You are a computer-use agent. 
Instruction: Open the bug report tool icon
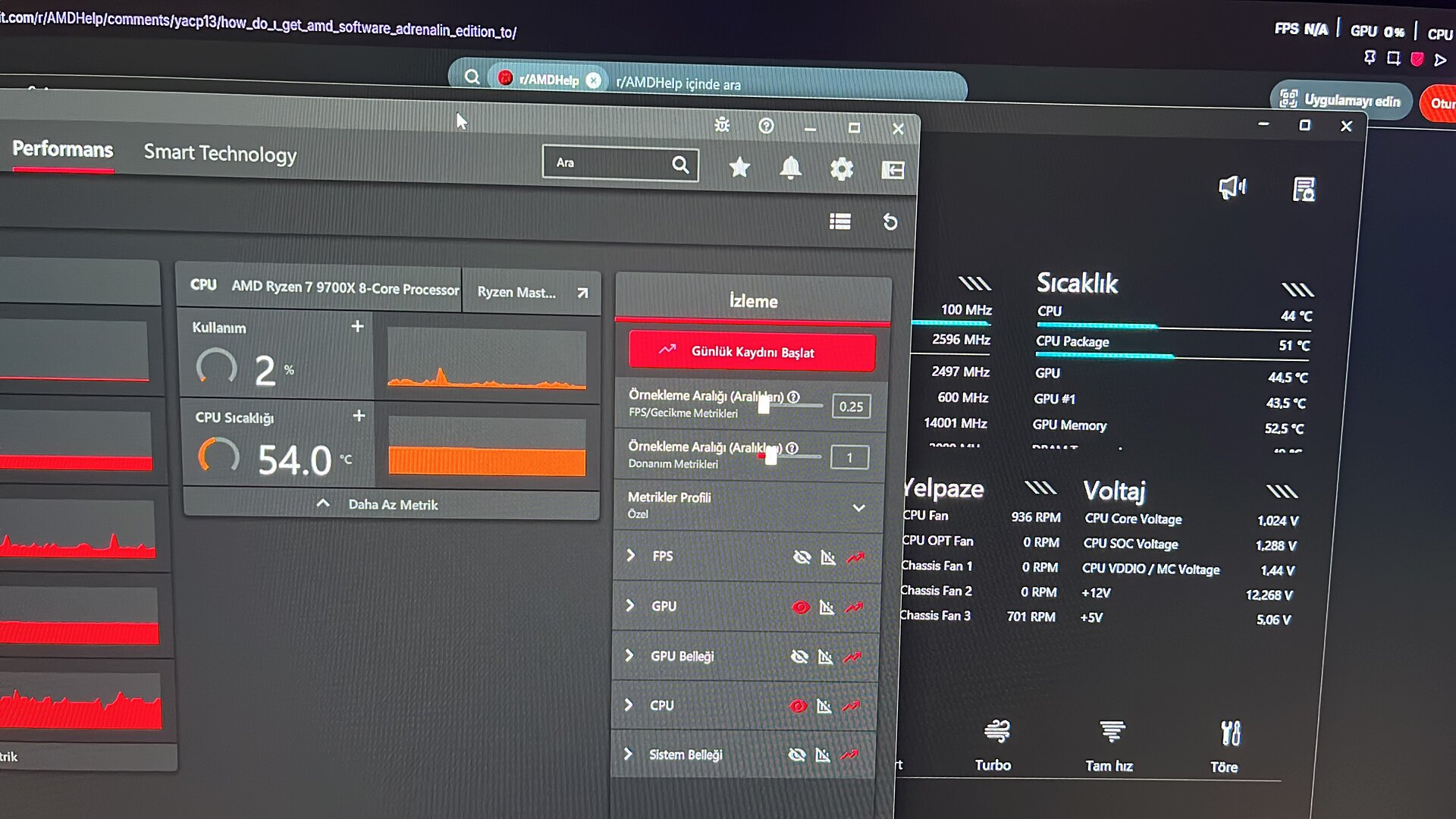pos(722,125)
